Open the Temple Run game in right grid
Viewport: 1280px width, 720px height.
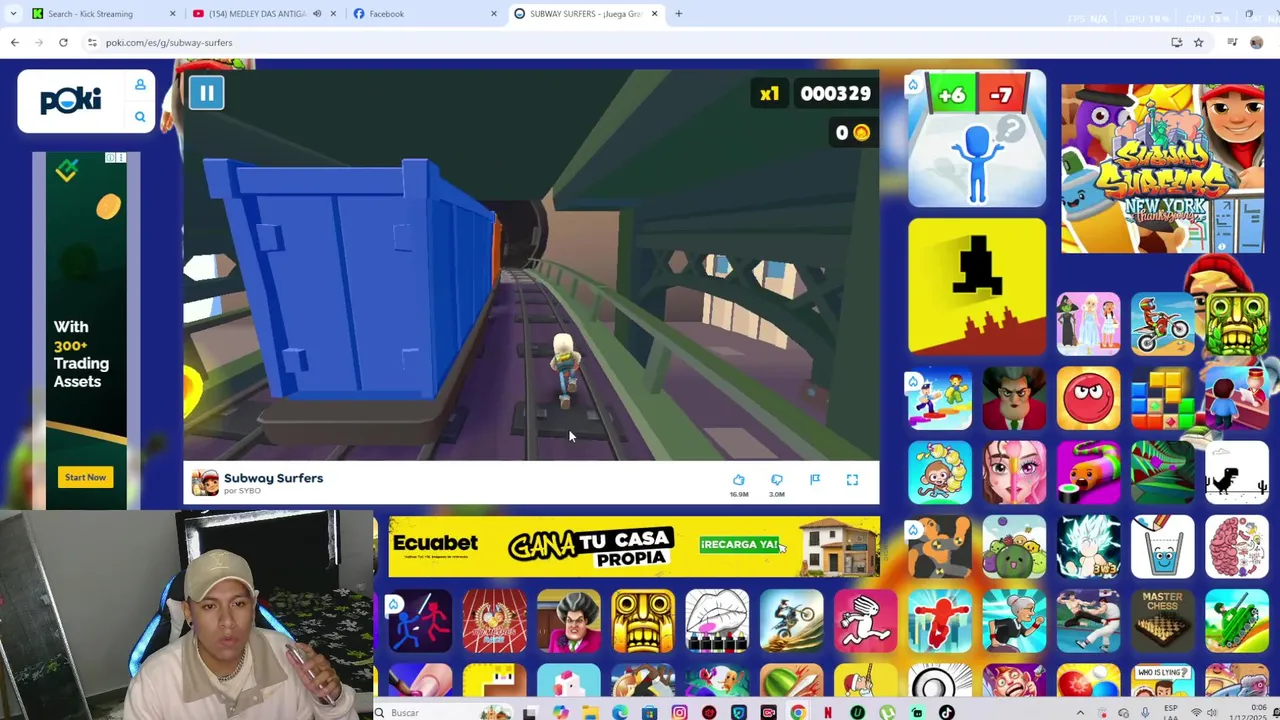point(1237,323)
